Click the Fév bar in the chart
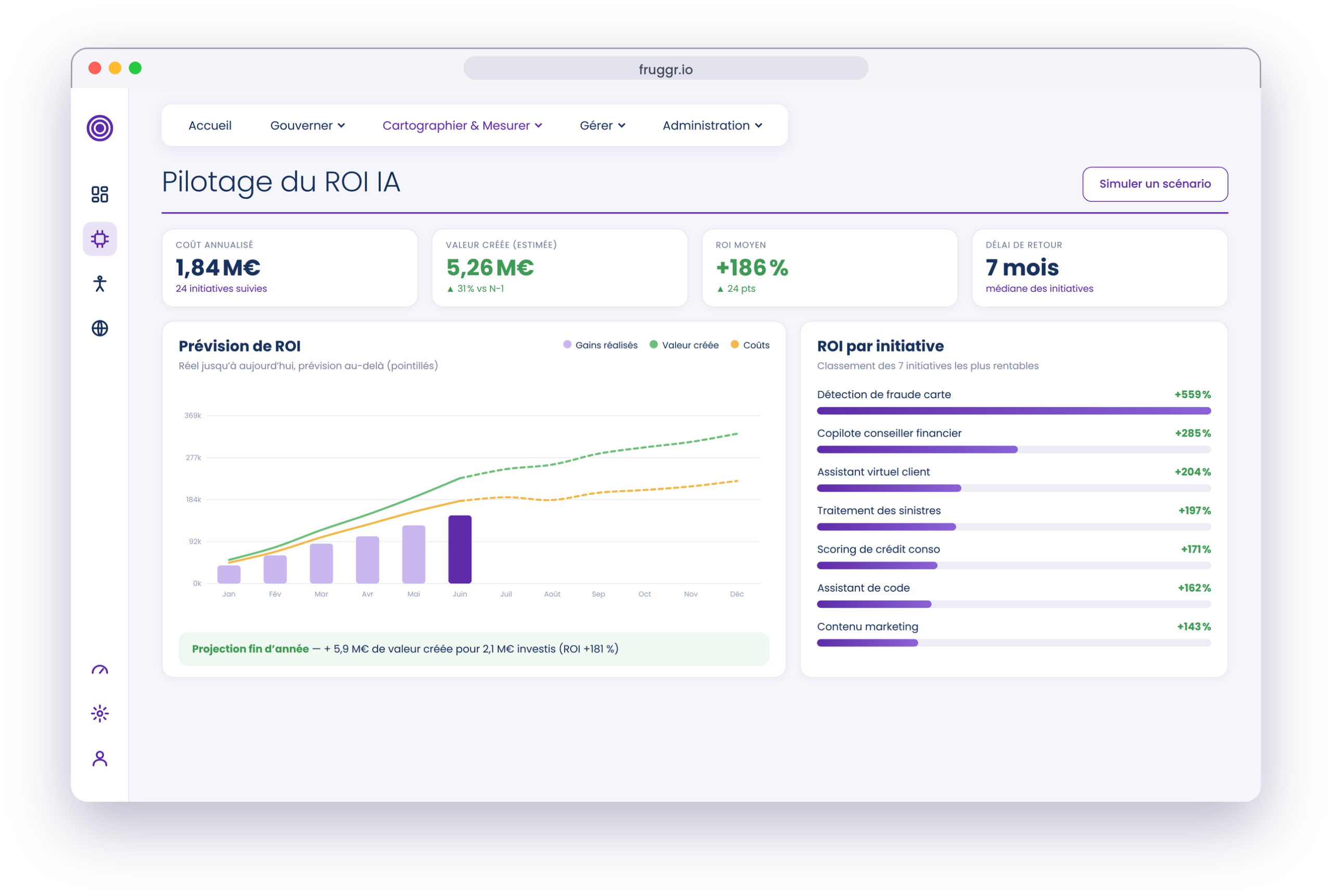1332x896 pixels. coord(275,569)
